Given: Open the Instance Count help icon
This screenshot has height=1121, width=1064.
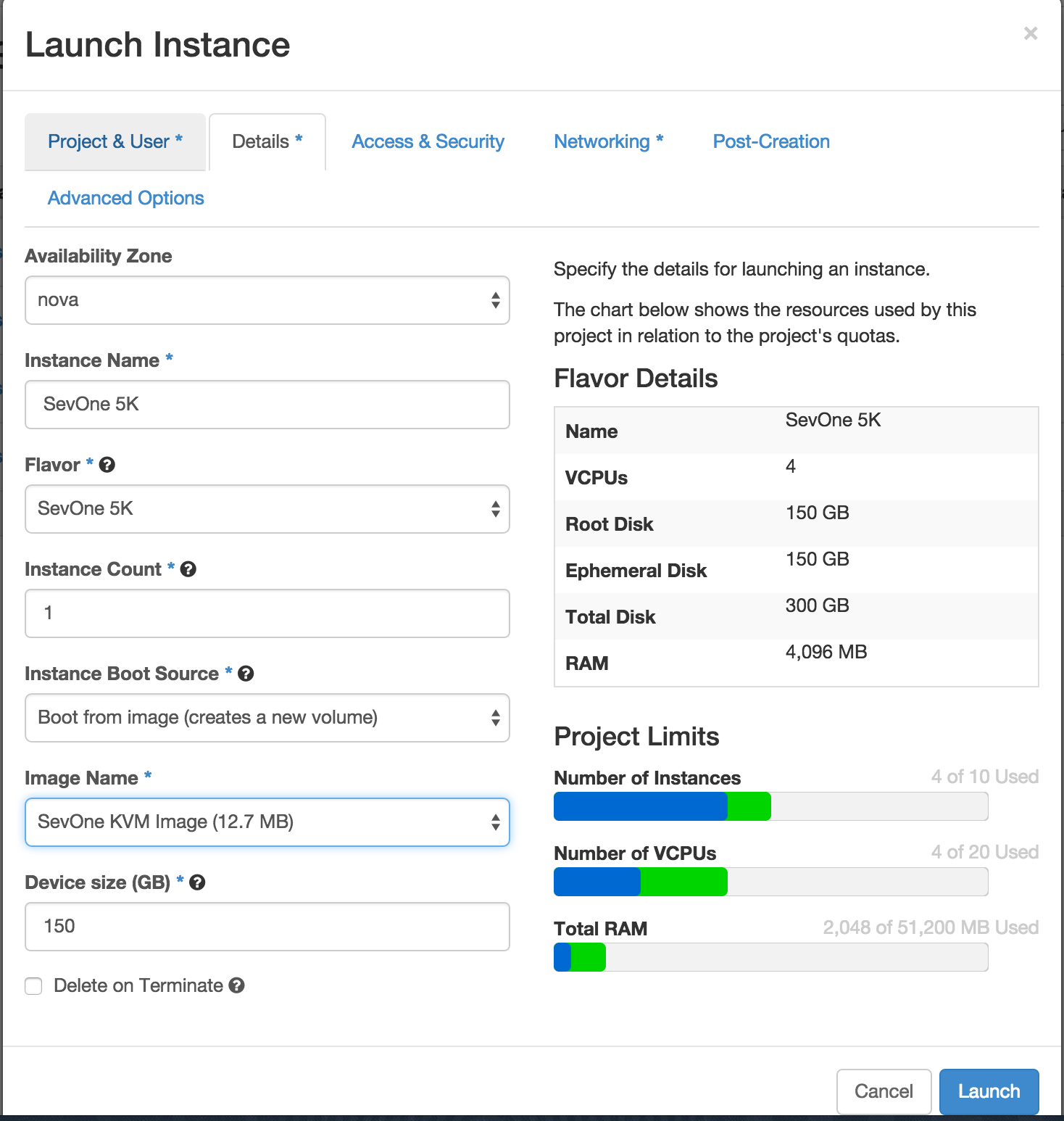Looking at the screenshot, I should click(x=188, y=569).
